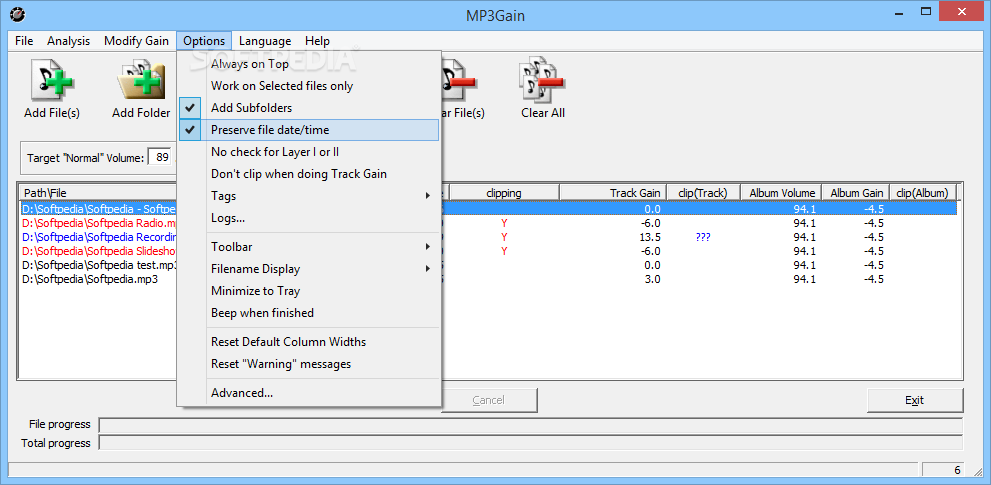
Task: Expand the Filename Display submenu
Action: pyautogui.click(x=308, y=269)
